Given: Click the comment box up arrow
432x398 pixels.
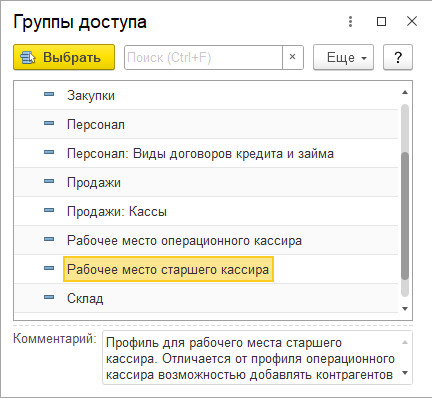Looking at the screenshot, I should (405, 342).
